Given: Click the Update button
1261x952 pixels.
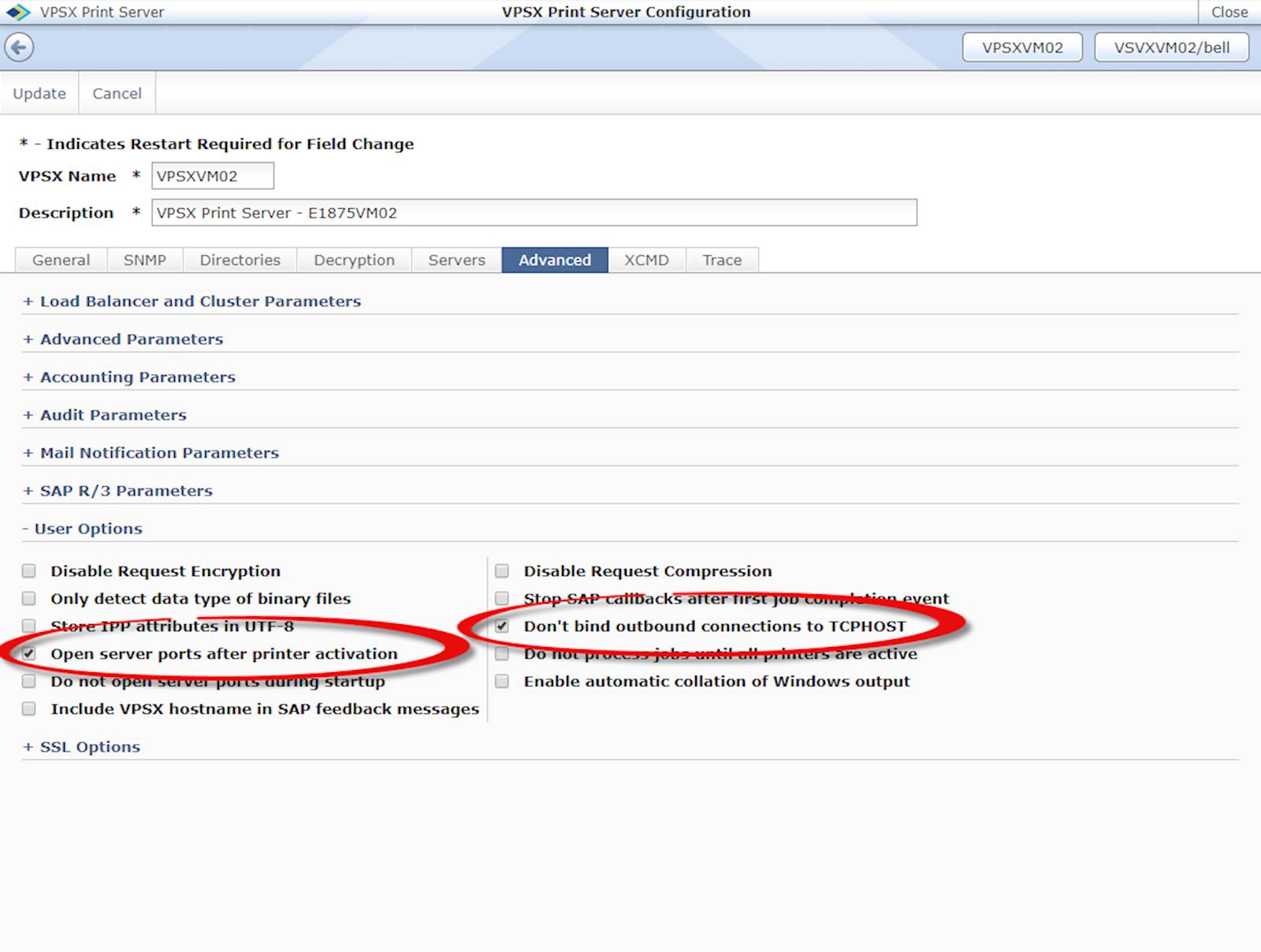Looking at the screenshot, I should point(39,93).
